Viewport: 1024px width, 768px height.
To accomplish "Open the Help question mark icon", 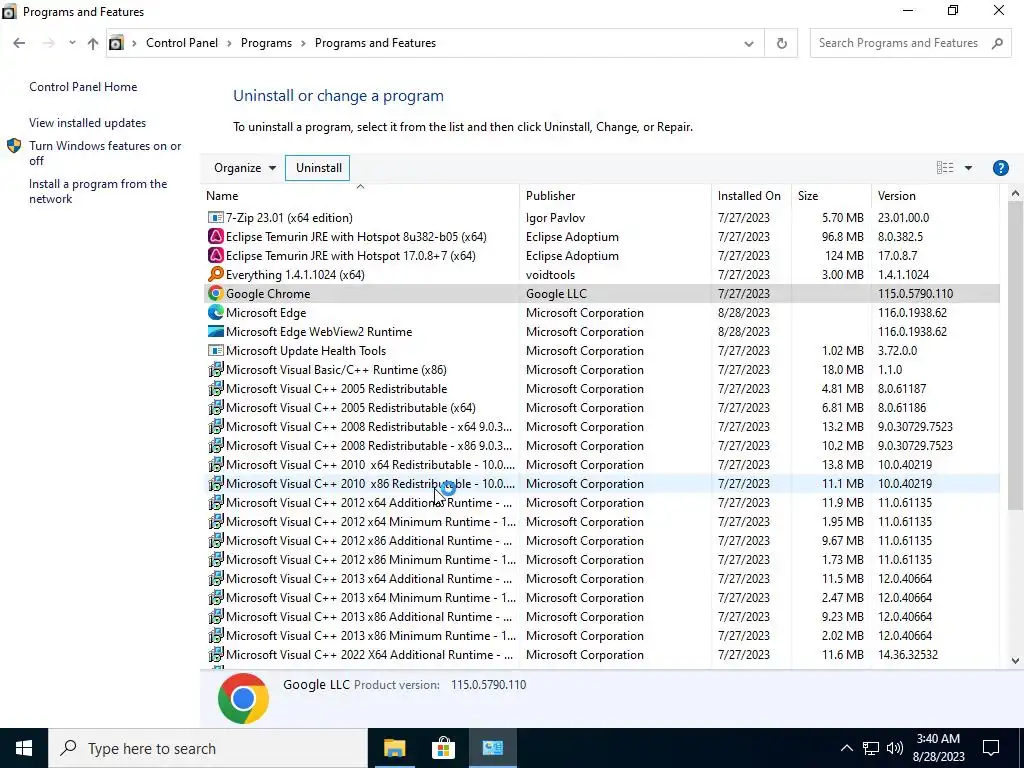I will [1000, 168].
